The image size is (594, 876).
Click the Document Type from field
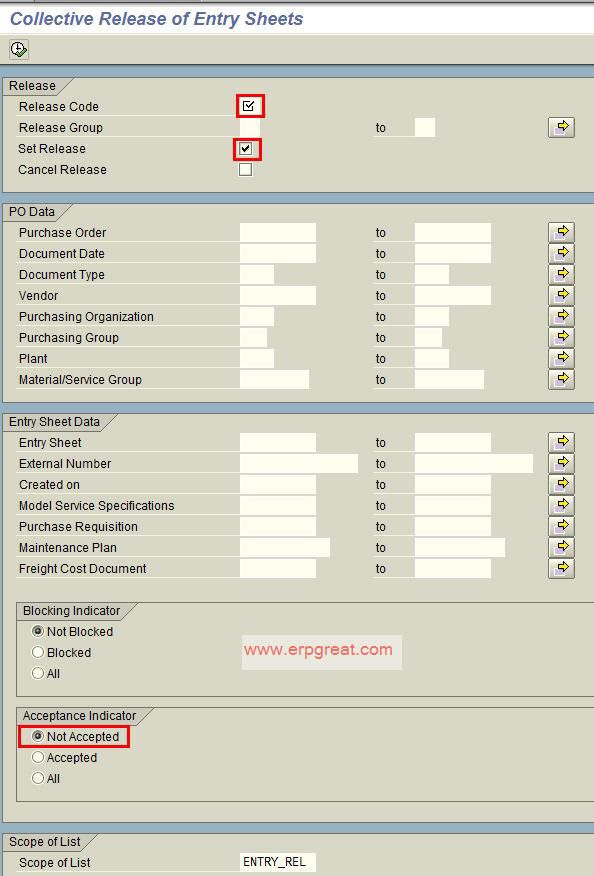point(257,274)
